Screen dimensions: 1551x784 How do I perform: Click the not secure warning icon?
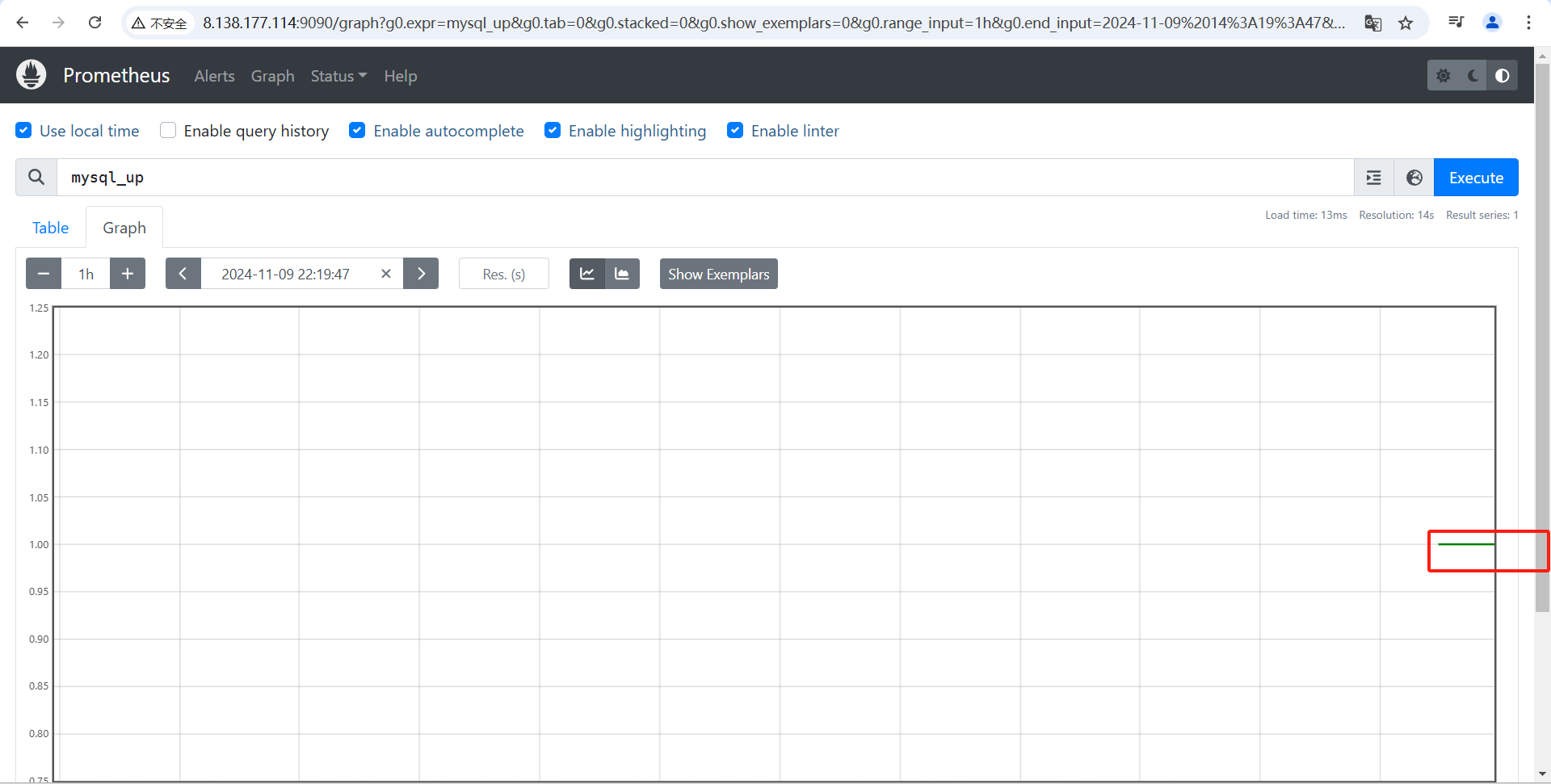138,23
